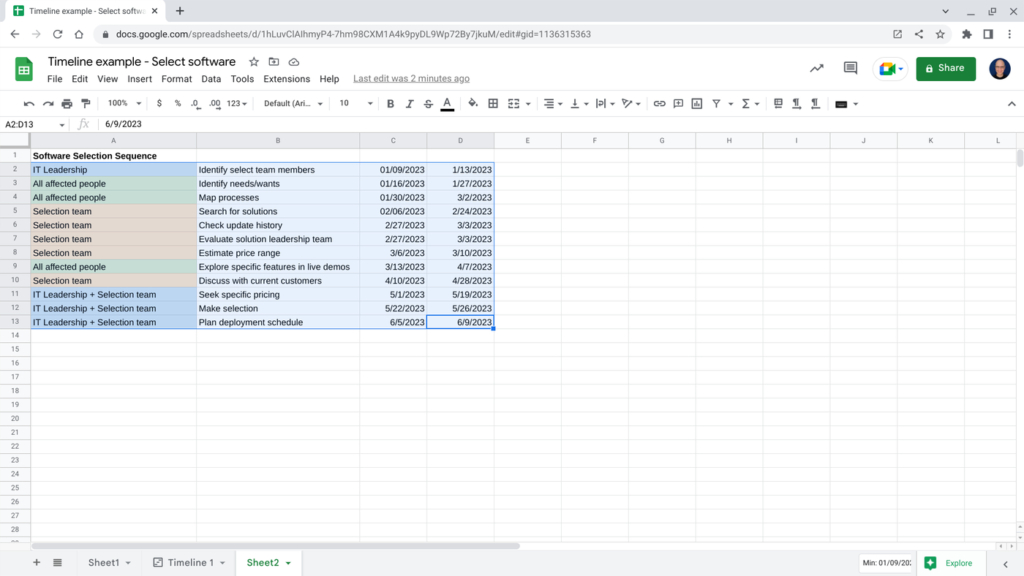The image size is (1024, 576).
Task: Create a filter with the funnel icon
Action: pyautogui.click(x=718, y=103)
